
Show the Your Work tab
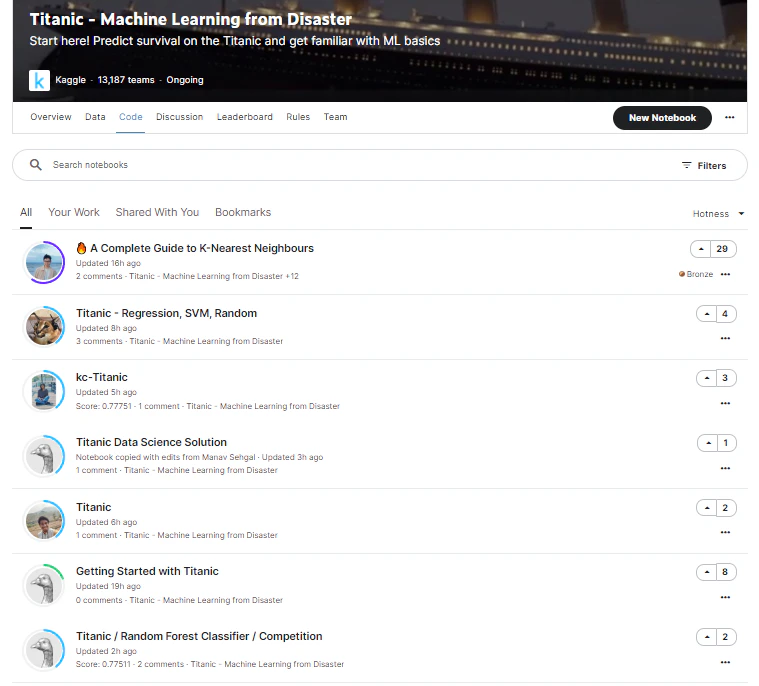pyautogui.click(x=74, y=213)
